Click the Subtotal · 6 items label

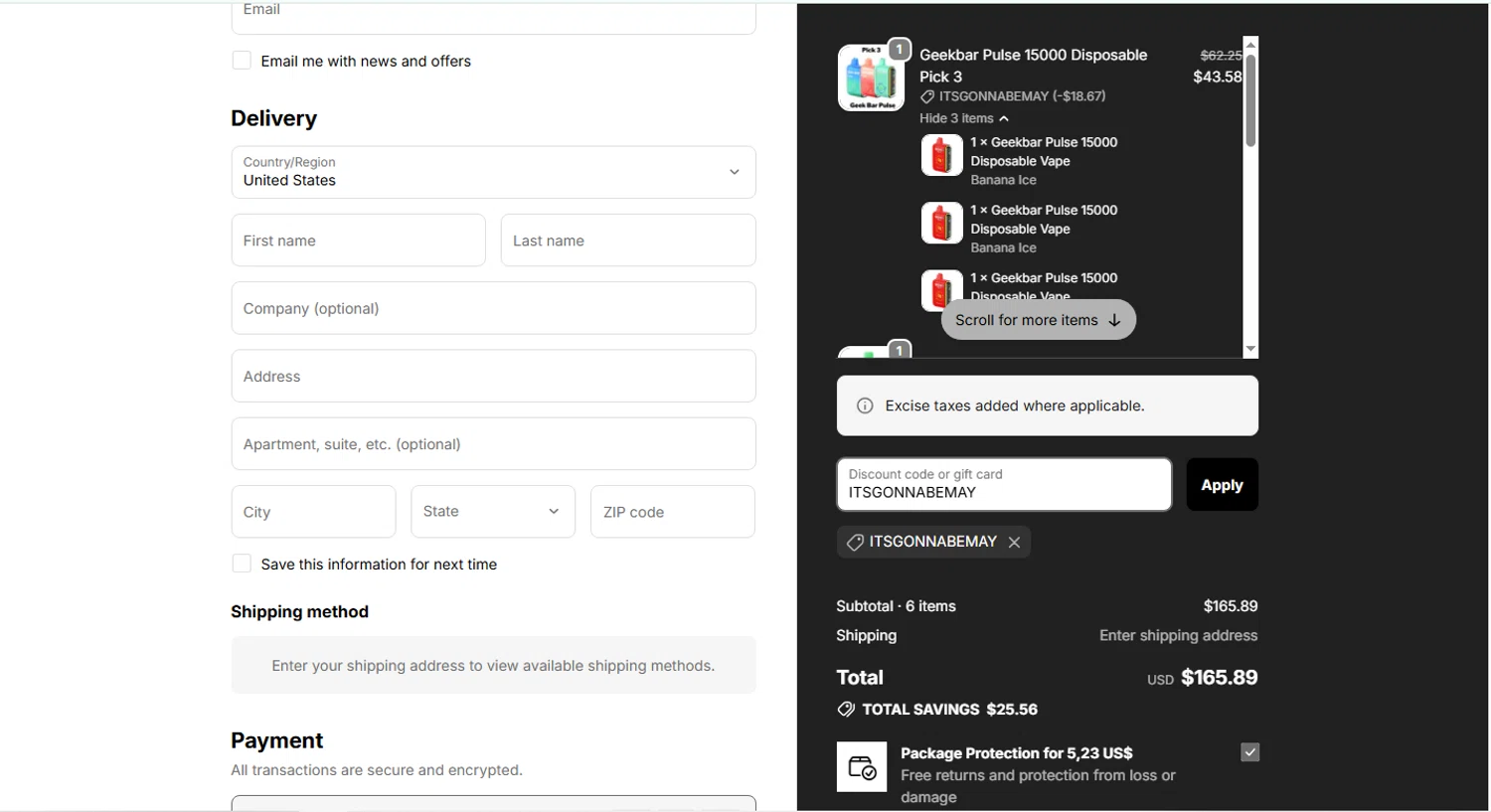click(x=896, y=606)
